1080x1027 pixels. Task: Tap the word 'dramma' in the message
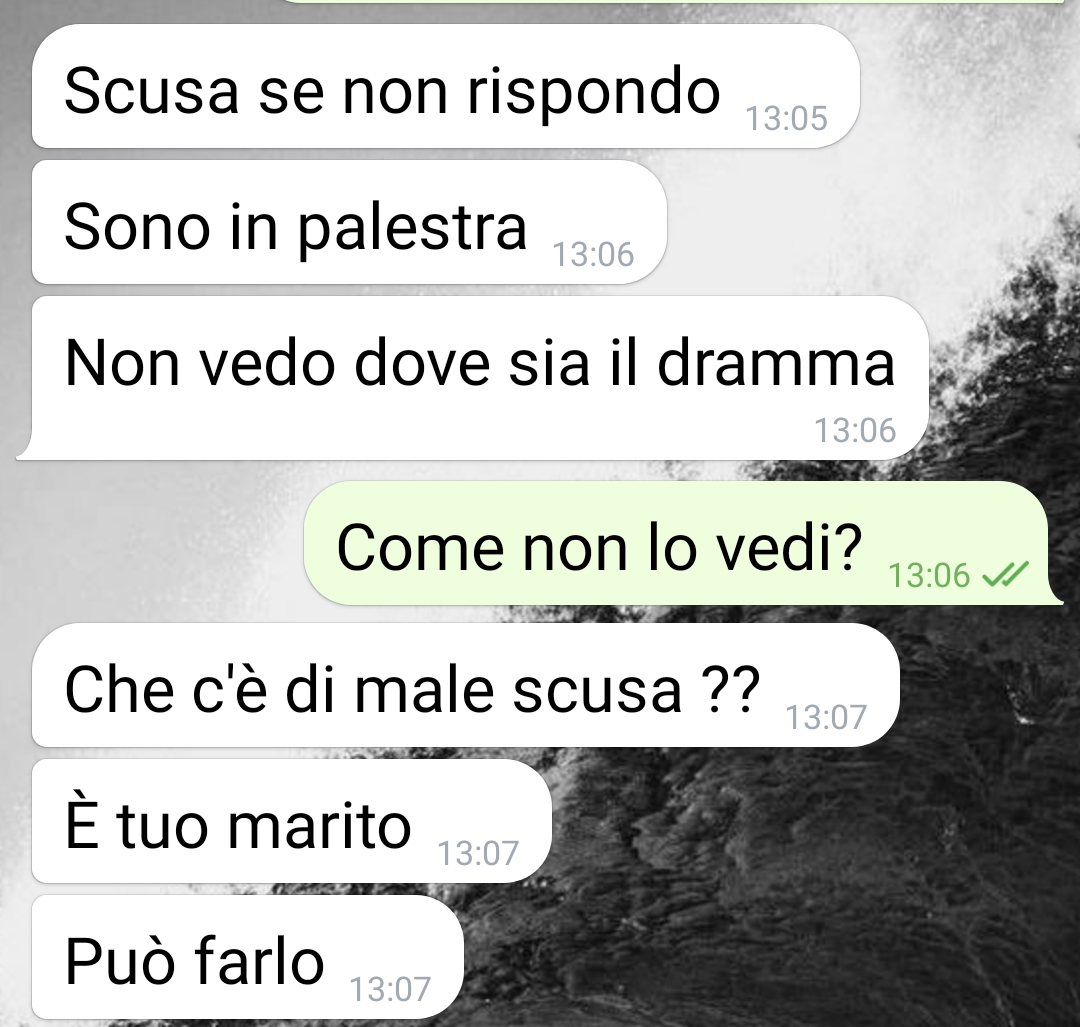click(776, 364)
